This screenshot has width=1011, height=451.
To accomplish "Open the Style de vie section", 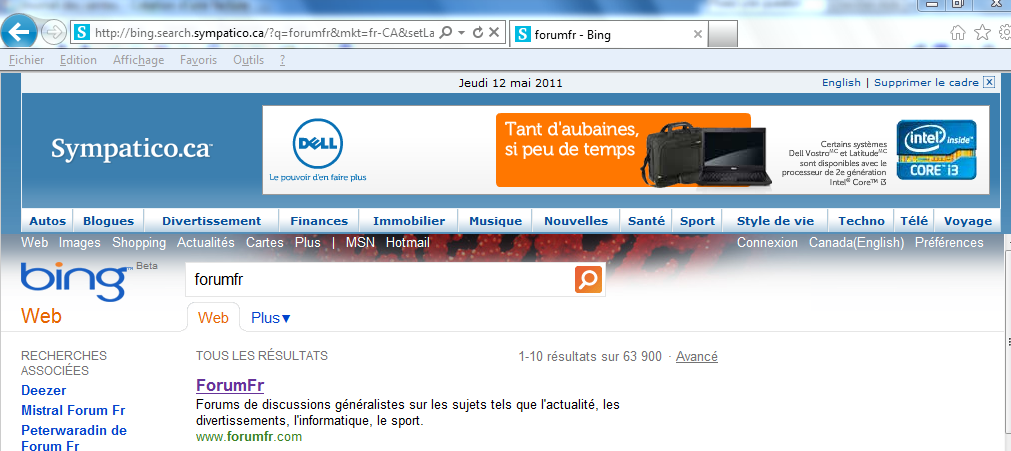I will point(775,221).
